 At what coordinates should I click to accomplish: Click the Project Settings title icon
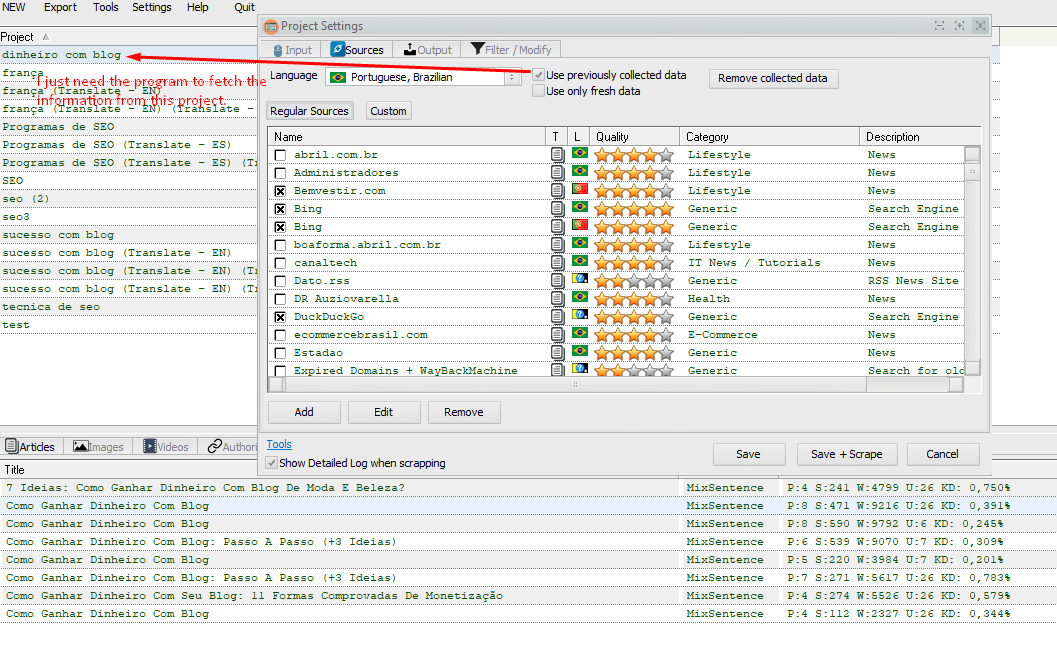[x=271, y=26]
